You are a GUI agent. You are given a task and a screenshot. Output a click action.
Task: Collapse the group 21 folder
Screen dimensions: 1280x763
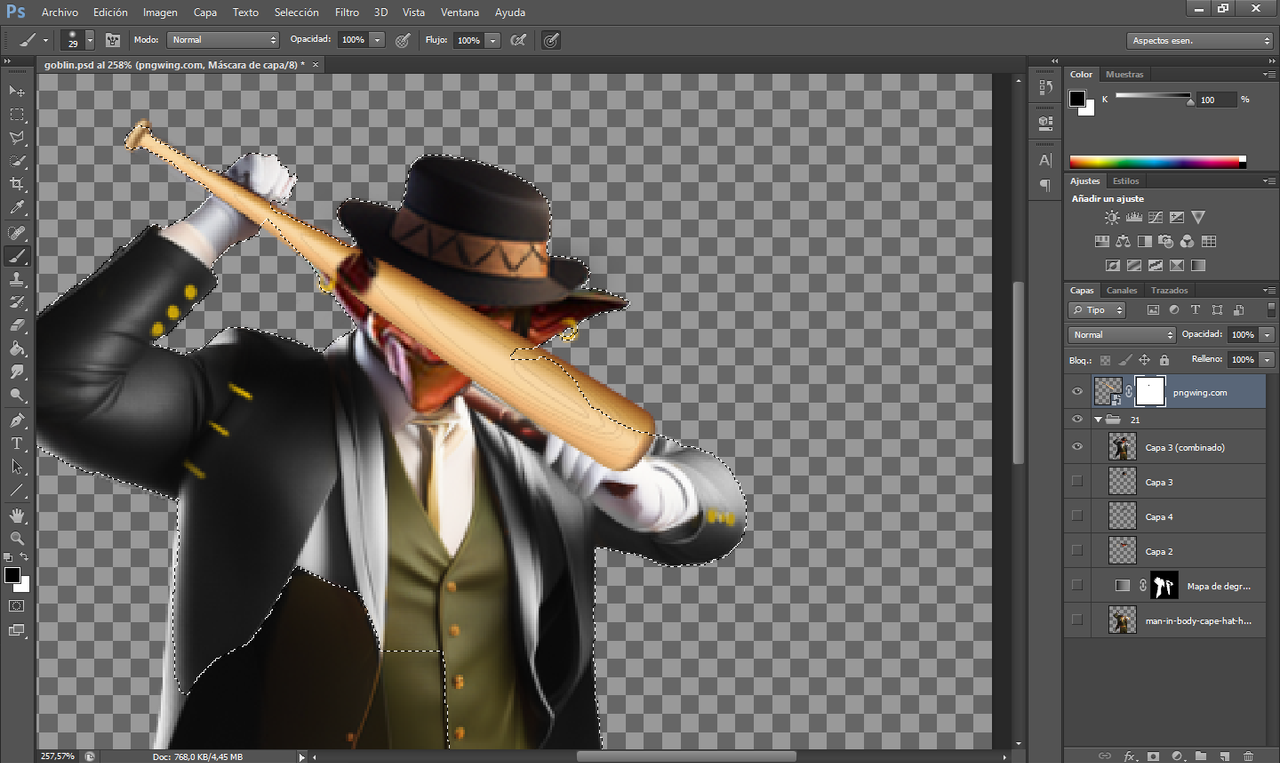coord(1099,420)
